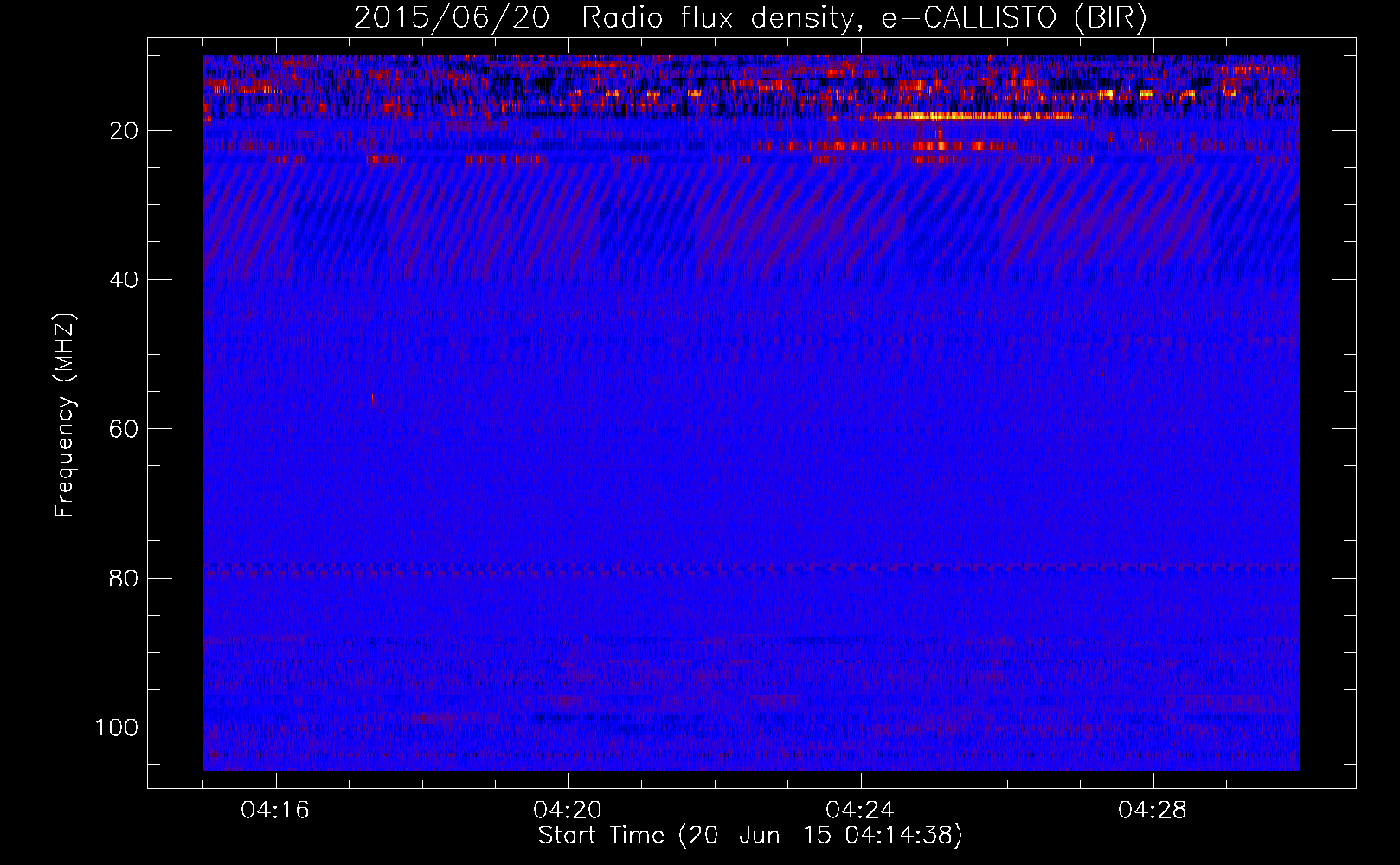Click the 'Start Time (20-Jun-15 04:14:38)' label
Image resolution: width=1400 pixels, height=865 pixels.
(750, 836)
